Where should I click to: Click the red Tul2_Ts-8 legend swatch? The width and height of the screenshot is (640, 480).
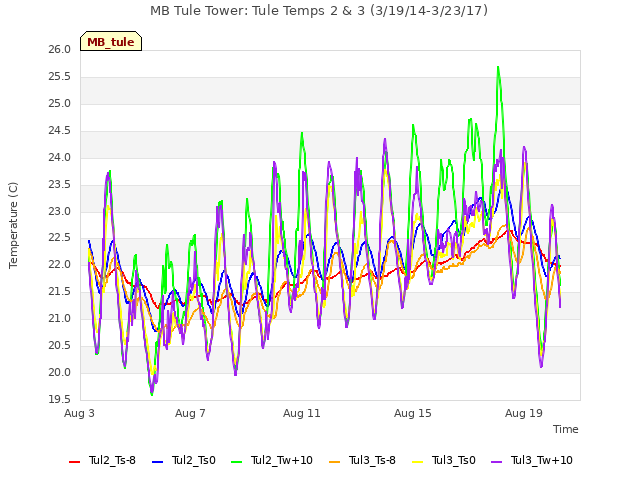(x=74, y=461)
